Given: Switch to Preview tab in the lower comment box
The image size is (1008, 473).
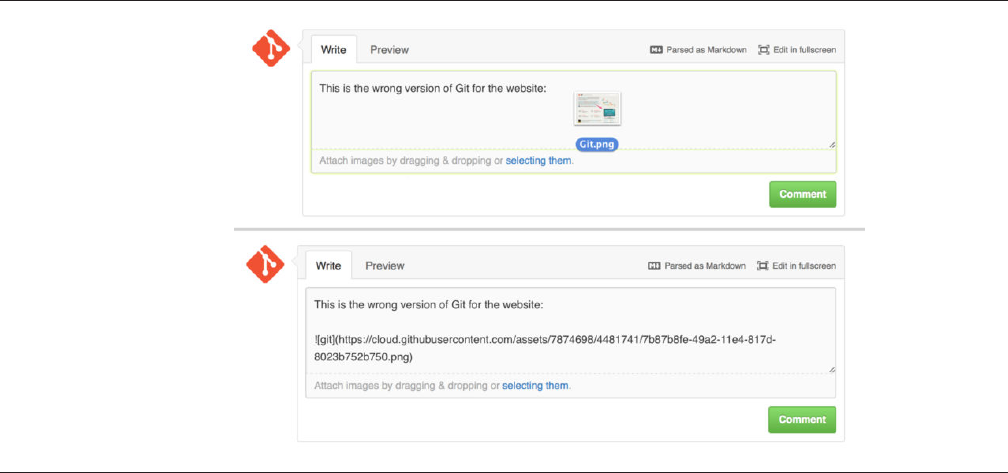Looking at the screenshot, I should point(384,266).
